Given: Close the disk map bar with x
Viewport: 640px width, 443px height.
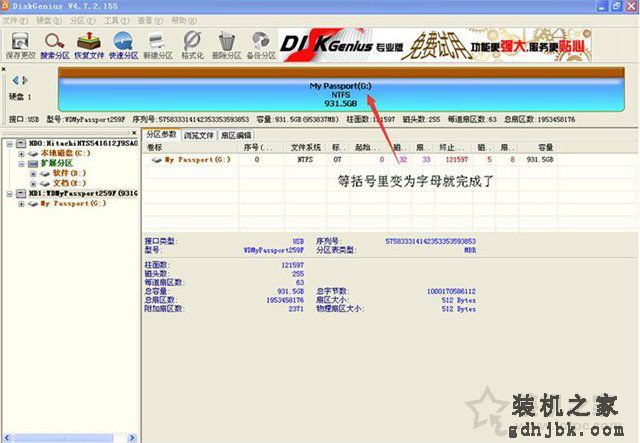Looking at the screenshot, I should tap(4, 69).
